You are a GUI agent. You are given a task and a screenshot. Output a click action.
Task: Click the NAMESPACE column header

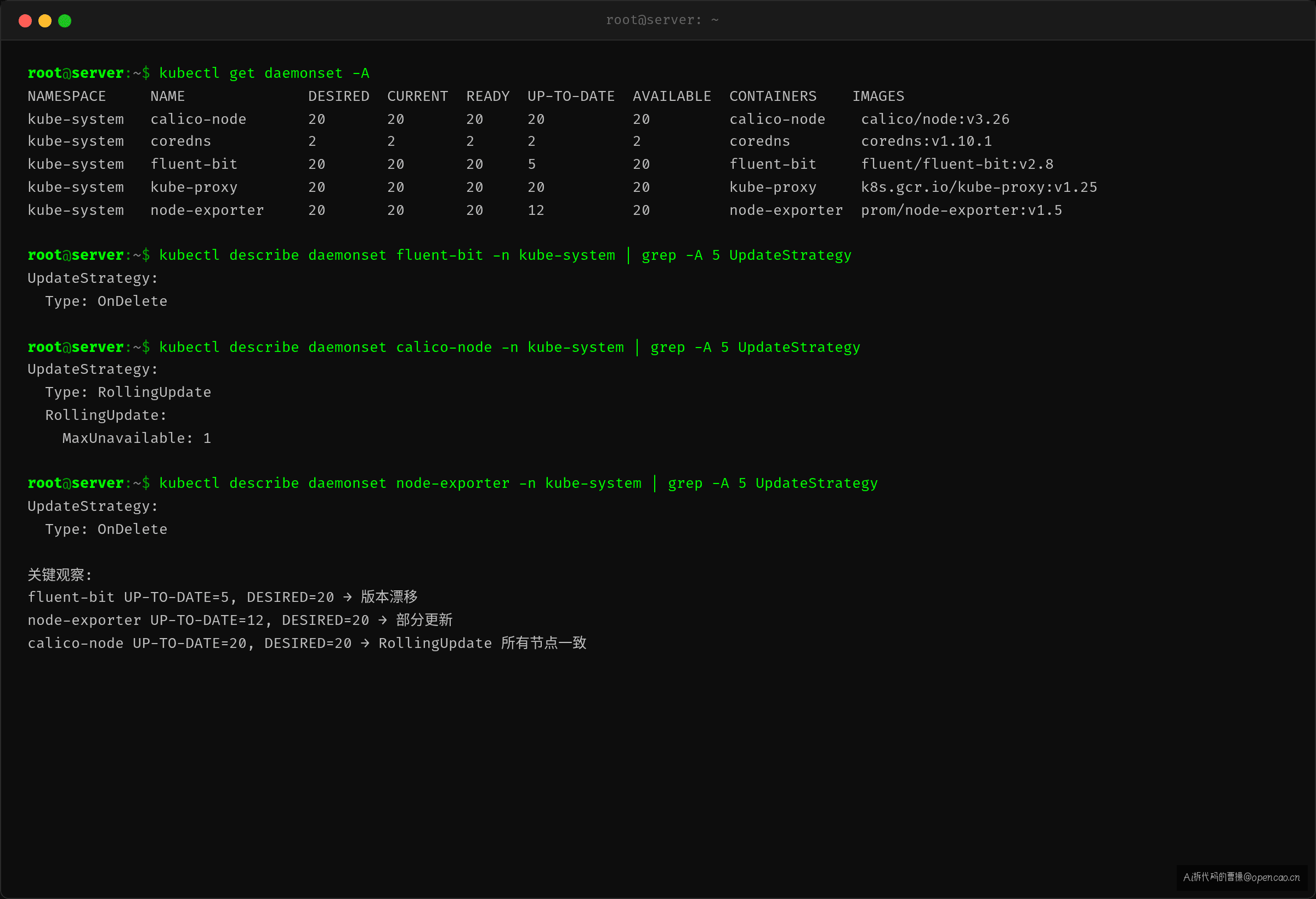(67, 96)
